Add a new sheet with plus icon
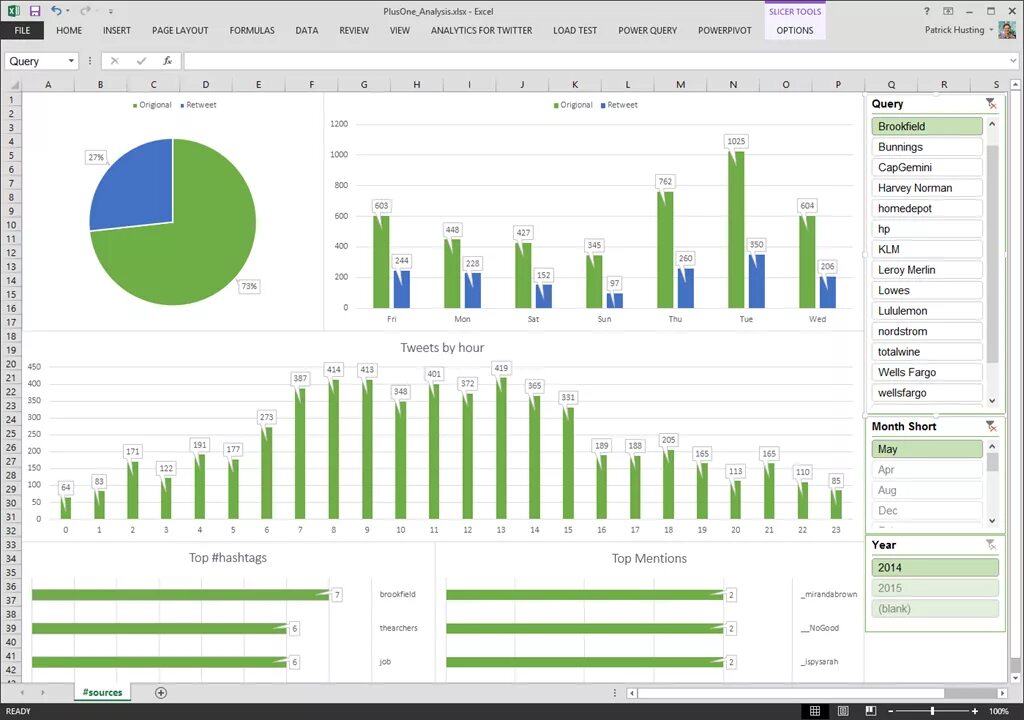The width and height of the screenshot is (1024, 720). coord(161,693)
